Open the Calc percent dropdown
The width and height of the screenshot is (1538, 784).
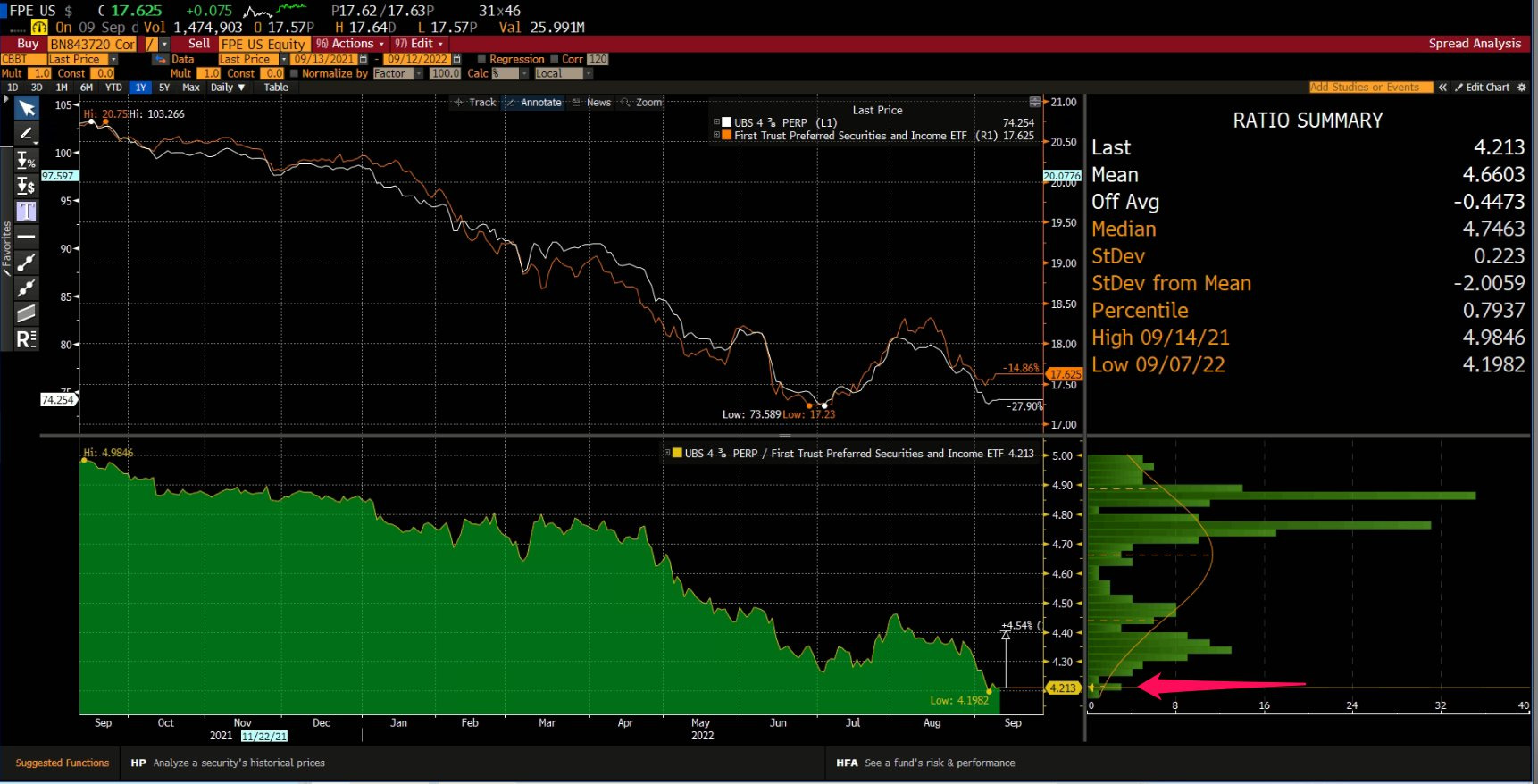pyautogui.click(x=524, y=73)
